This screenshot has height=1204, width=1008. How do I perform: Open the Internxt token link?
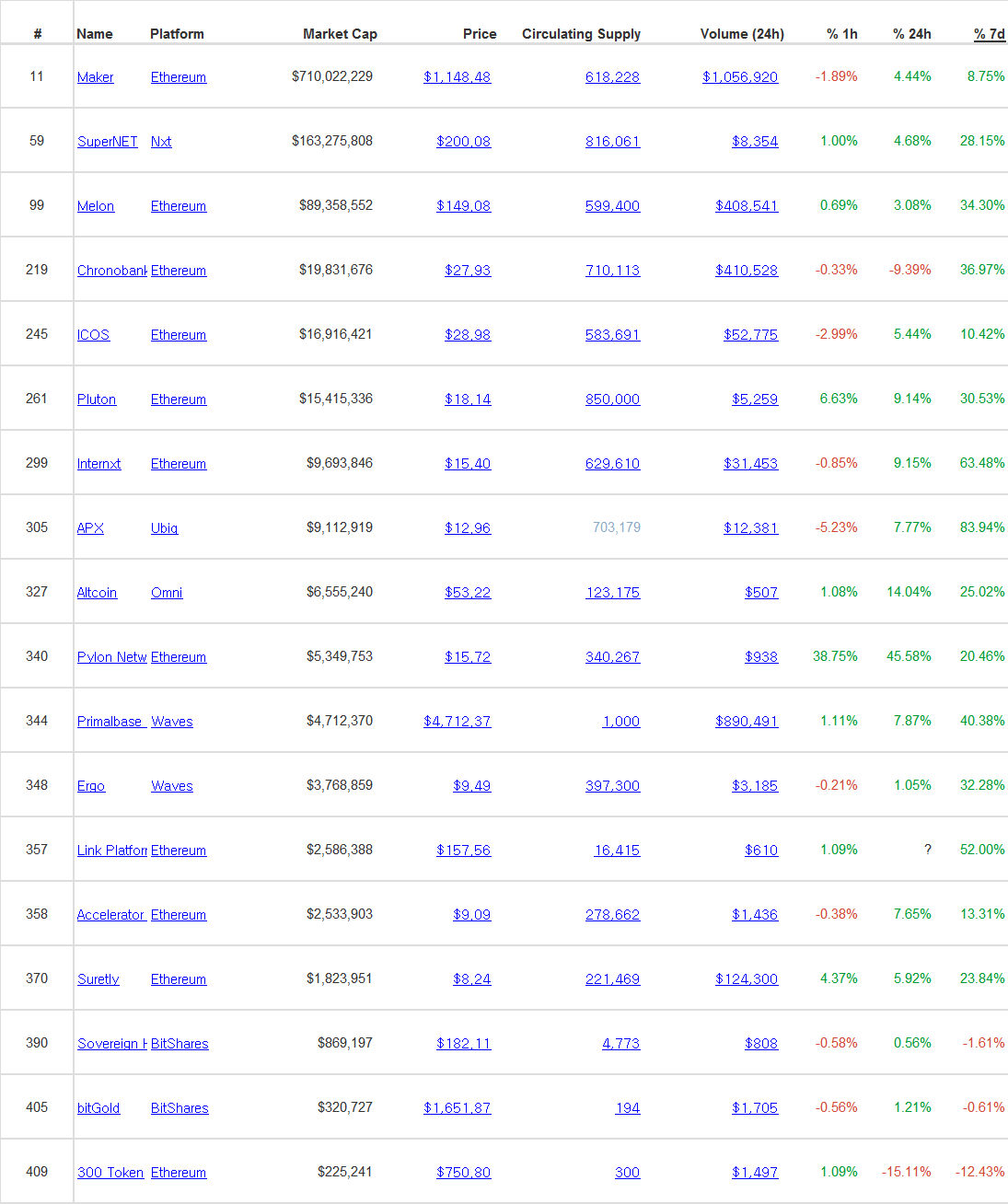point(99,464)
